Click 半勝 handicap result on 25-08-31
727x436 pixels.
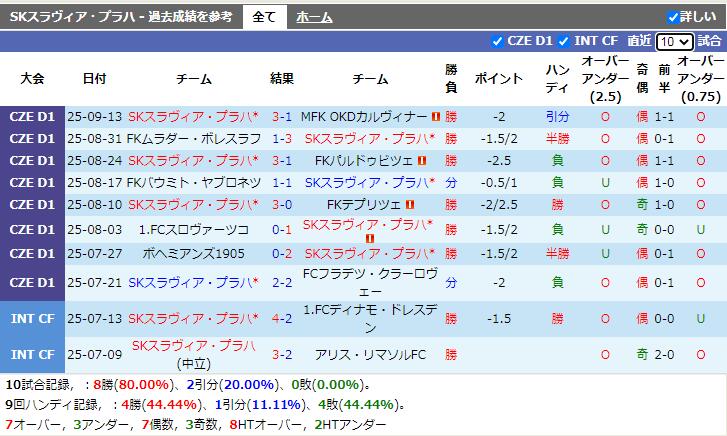pyautogui.click(x=557, y=138)
